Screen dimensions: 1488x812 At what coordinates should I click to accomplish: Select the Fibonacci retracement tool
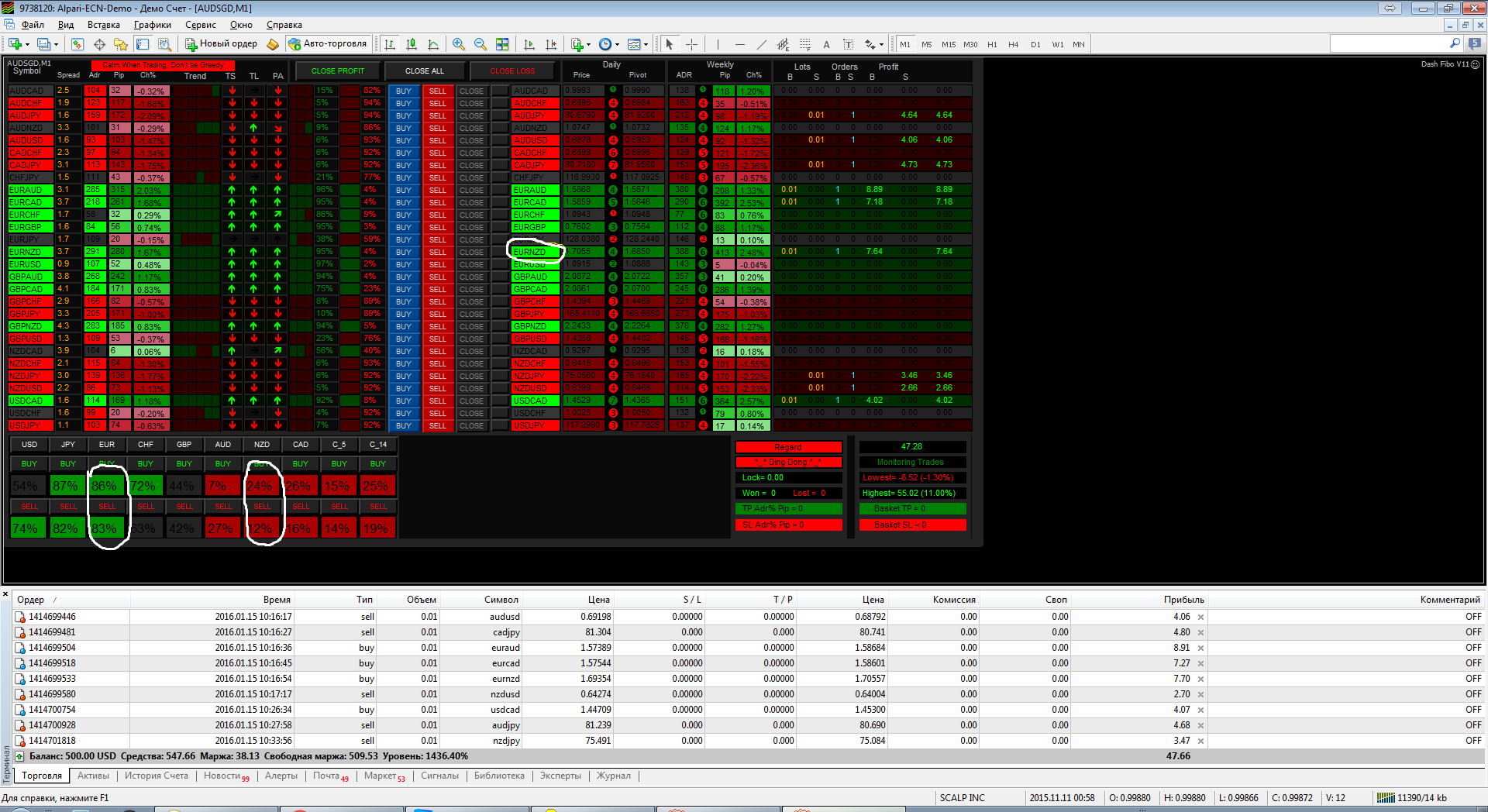(x=804, y=44)
